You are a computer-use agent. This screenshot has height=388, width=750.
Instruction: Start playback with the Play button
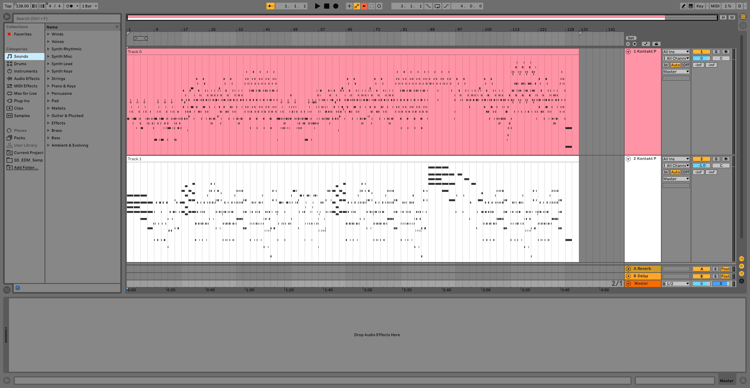317,6
